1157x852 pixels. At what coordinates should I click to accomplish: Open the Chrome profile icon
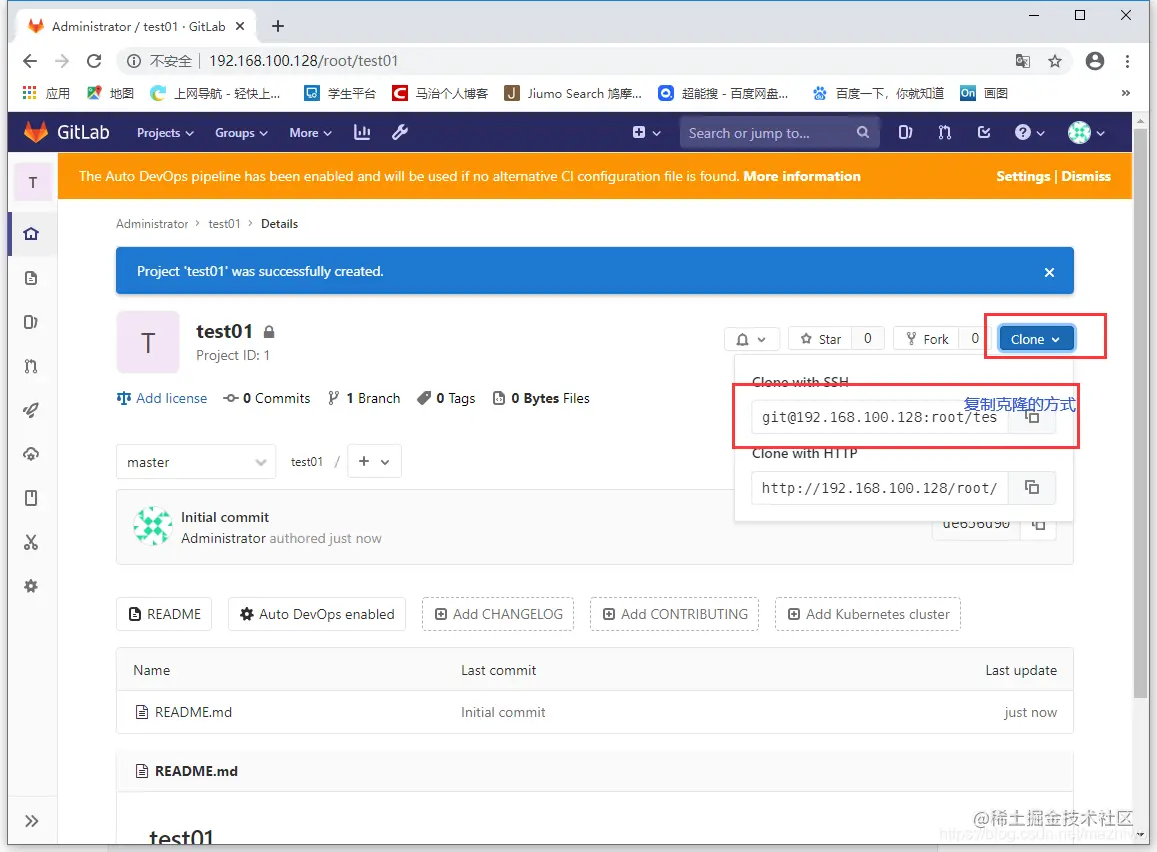pos(1095,61)
